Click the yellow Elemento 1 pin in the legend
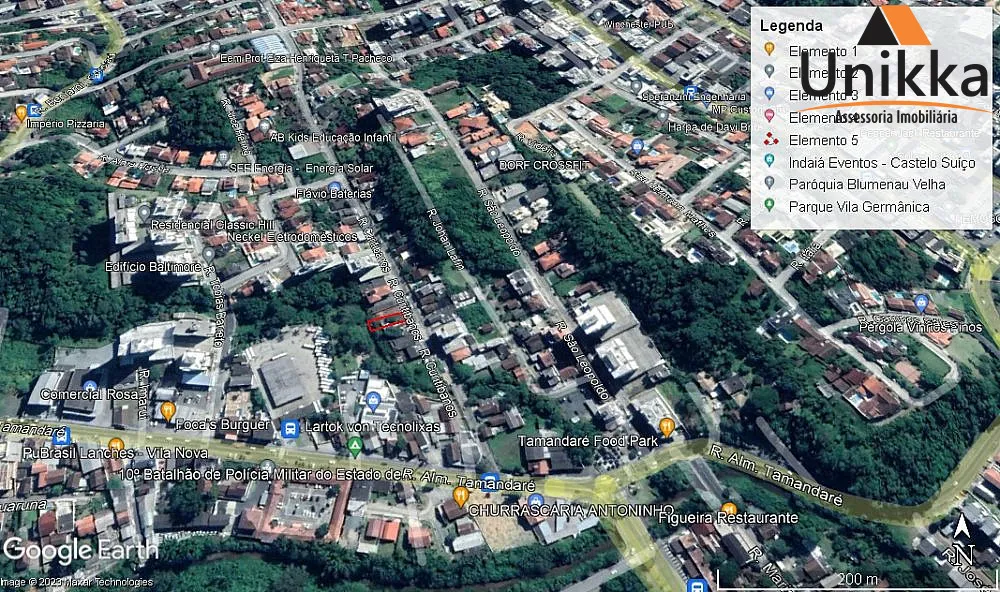The width and height of the screenshot is (1000, 592). point(770,47)
